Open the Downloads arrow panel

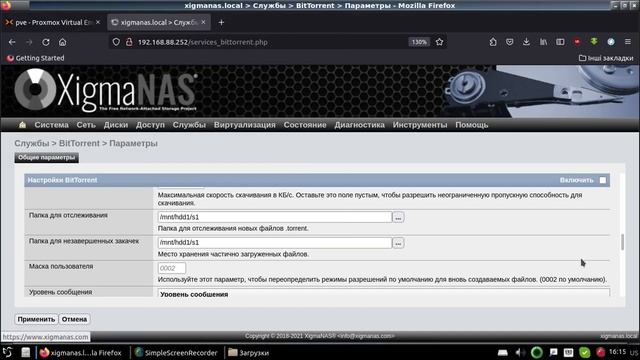527,42
